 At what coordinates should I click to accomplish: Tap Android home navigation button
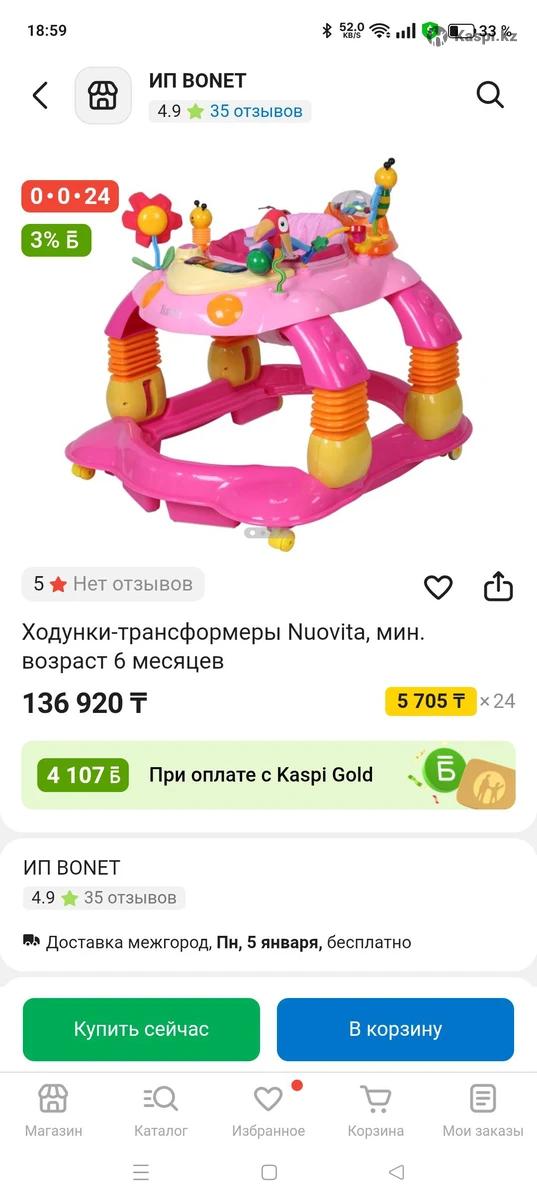coord(268,1172)
